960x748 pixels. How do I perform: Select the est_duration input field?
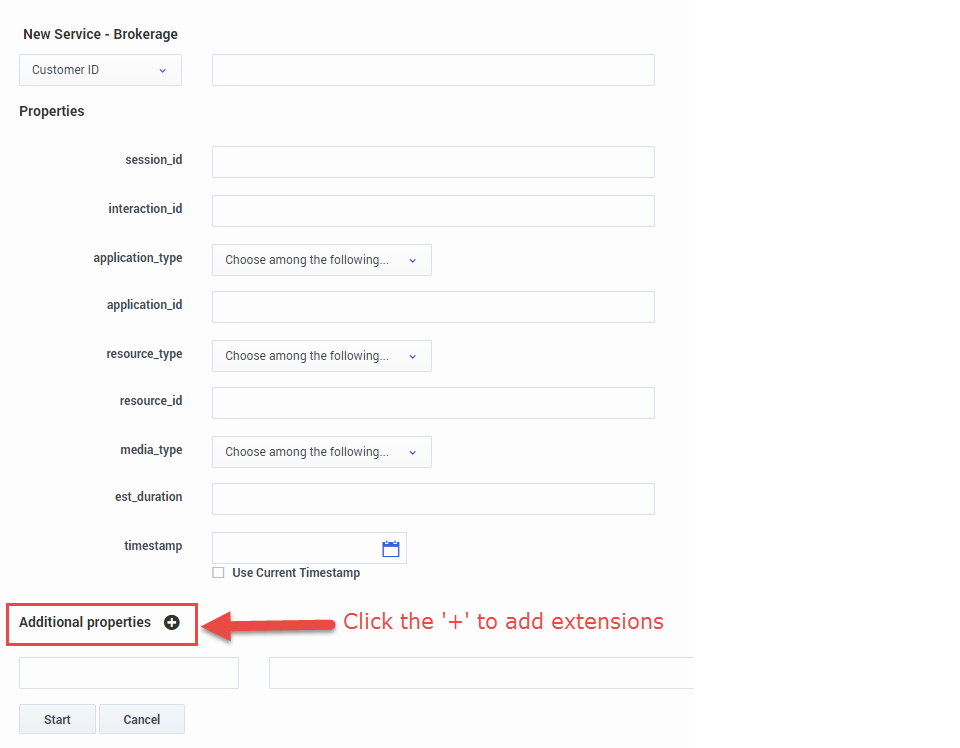point(433,499)
